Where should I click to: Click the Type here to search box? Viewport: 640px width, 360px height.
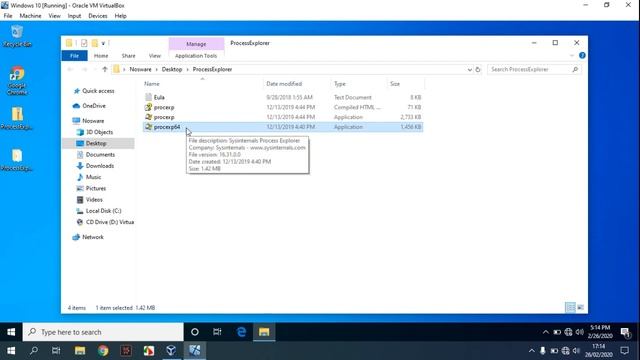pos(103,332)
